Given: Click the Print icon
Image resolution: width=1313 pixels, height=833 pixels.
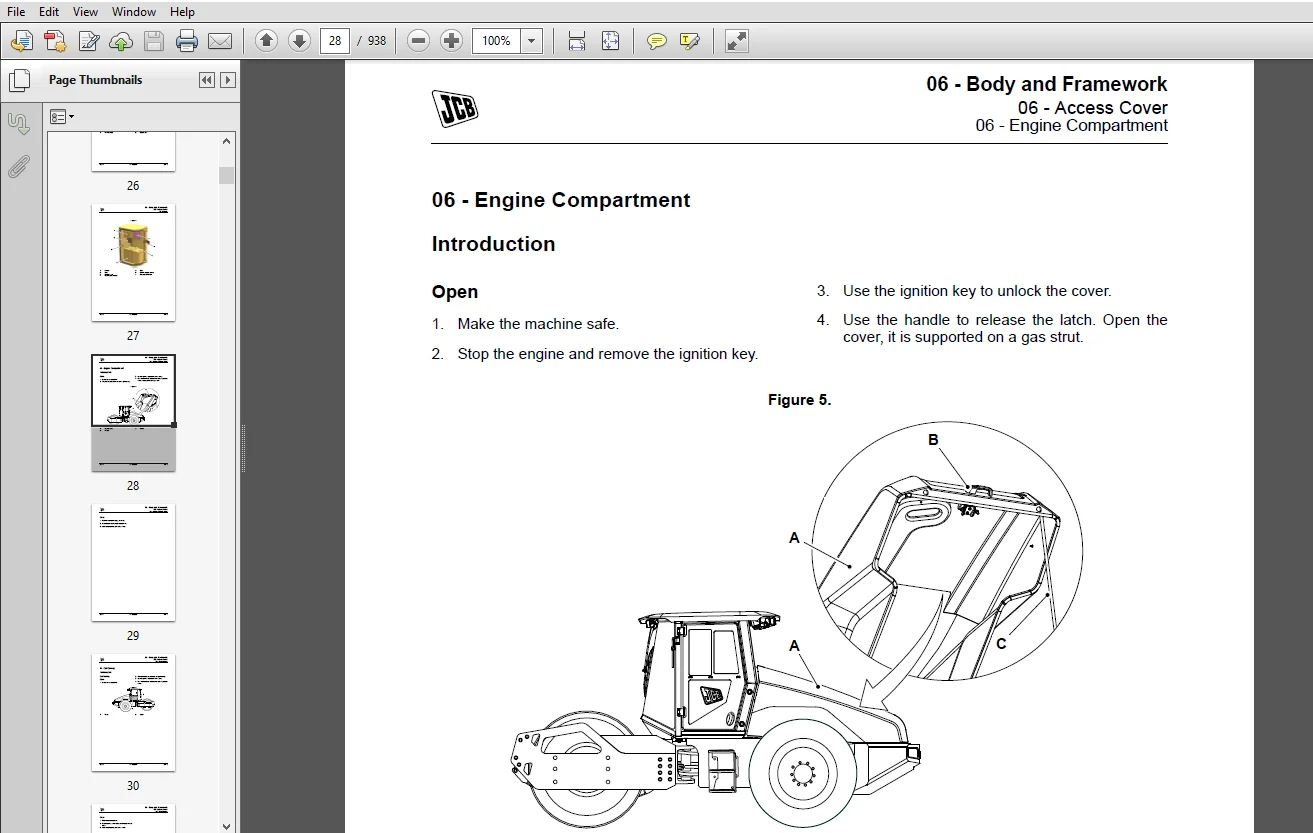Looking at the screenshot, I should coord(187,41).
